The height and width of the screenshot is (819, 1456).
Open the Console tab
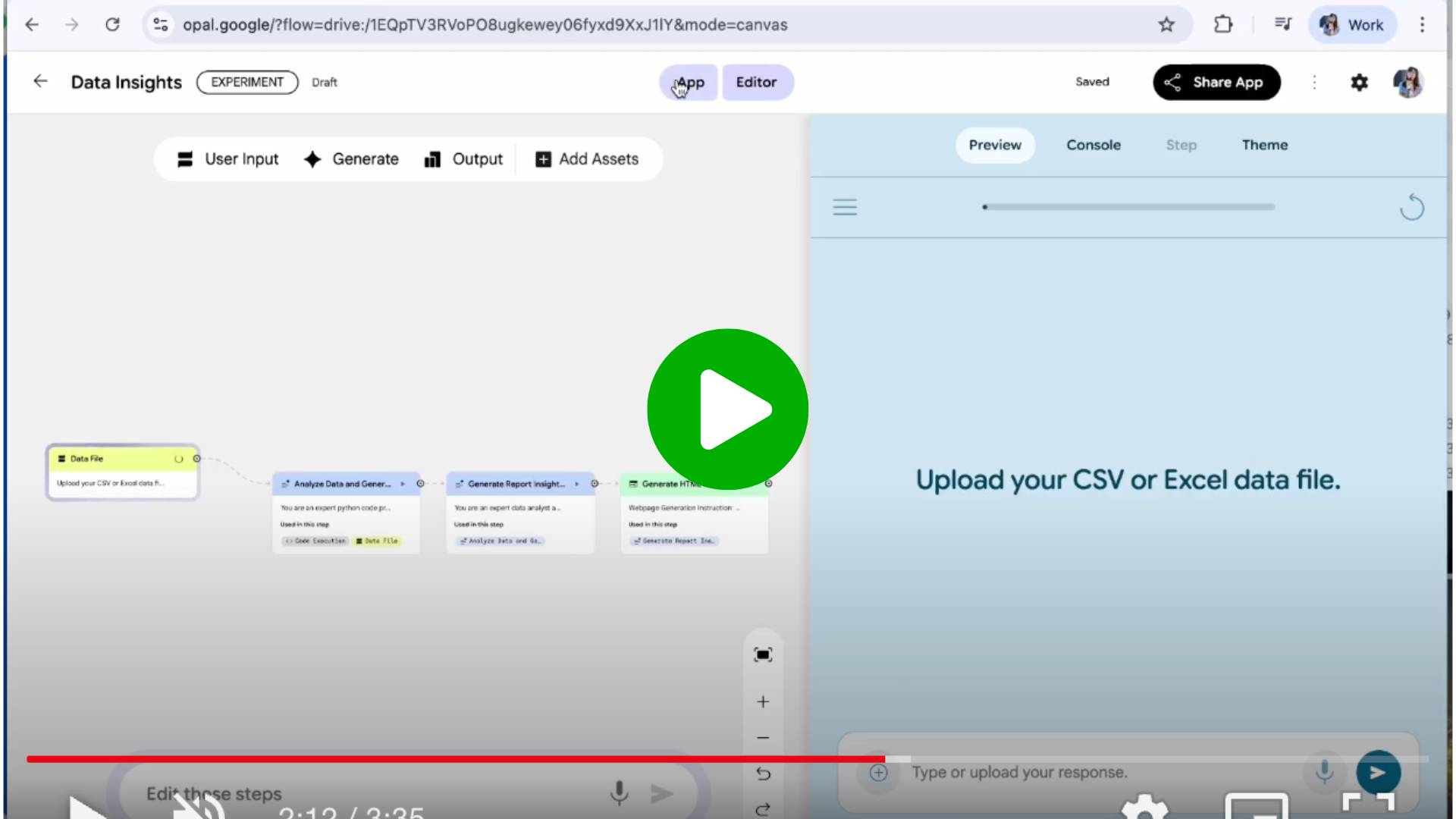pyautogui.click(x=1093, y=145)
